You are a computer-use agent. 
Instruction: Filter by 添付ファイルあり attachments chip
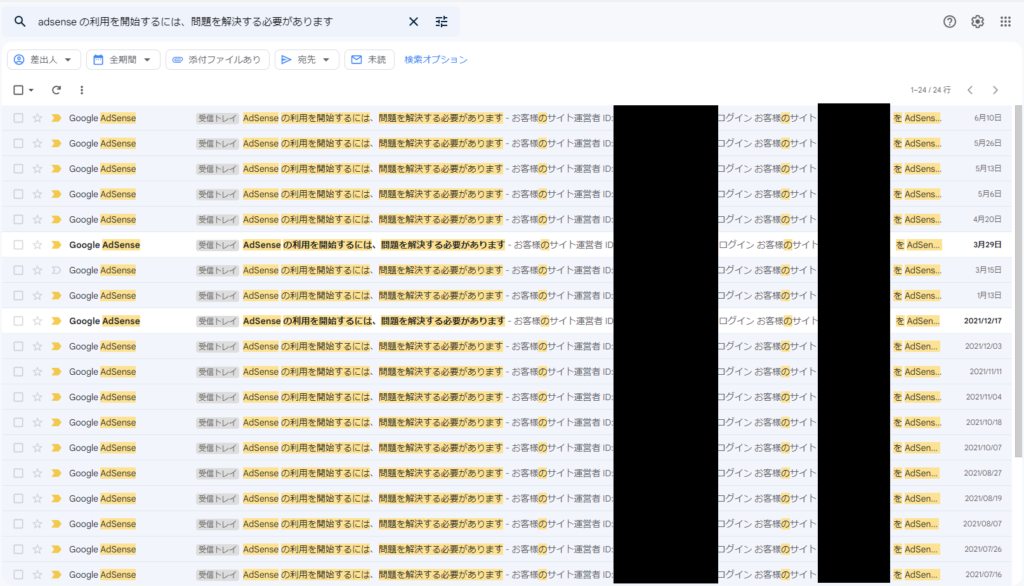[217, 59]
